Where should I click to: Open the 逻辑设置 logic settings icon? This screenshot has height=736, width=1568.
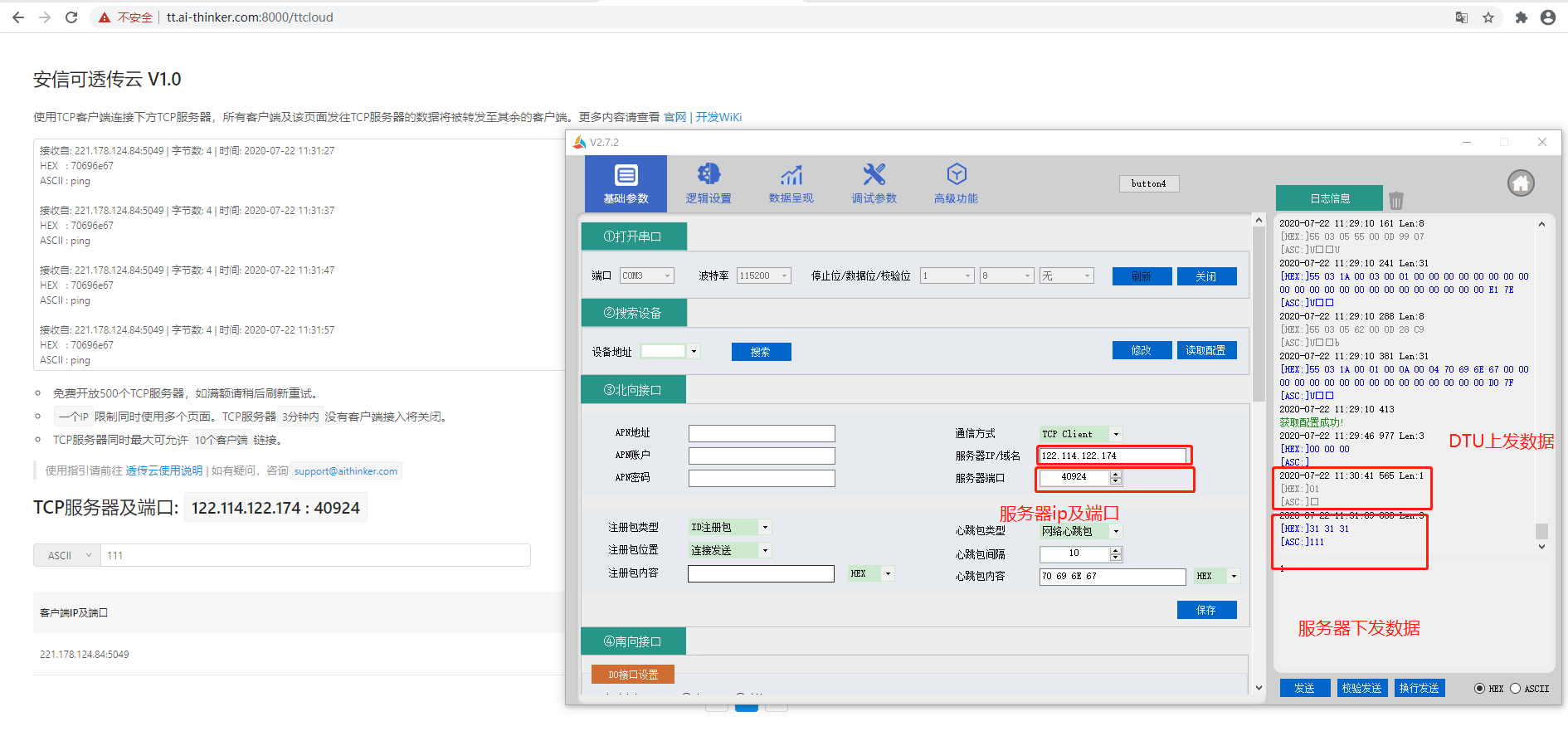pos(708,174)
